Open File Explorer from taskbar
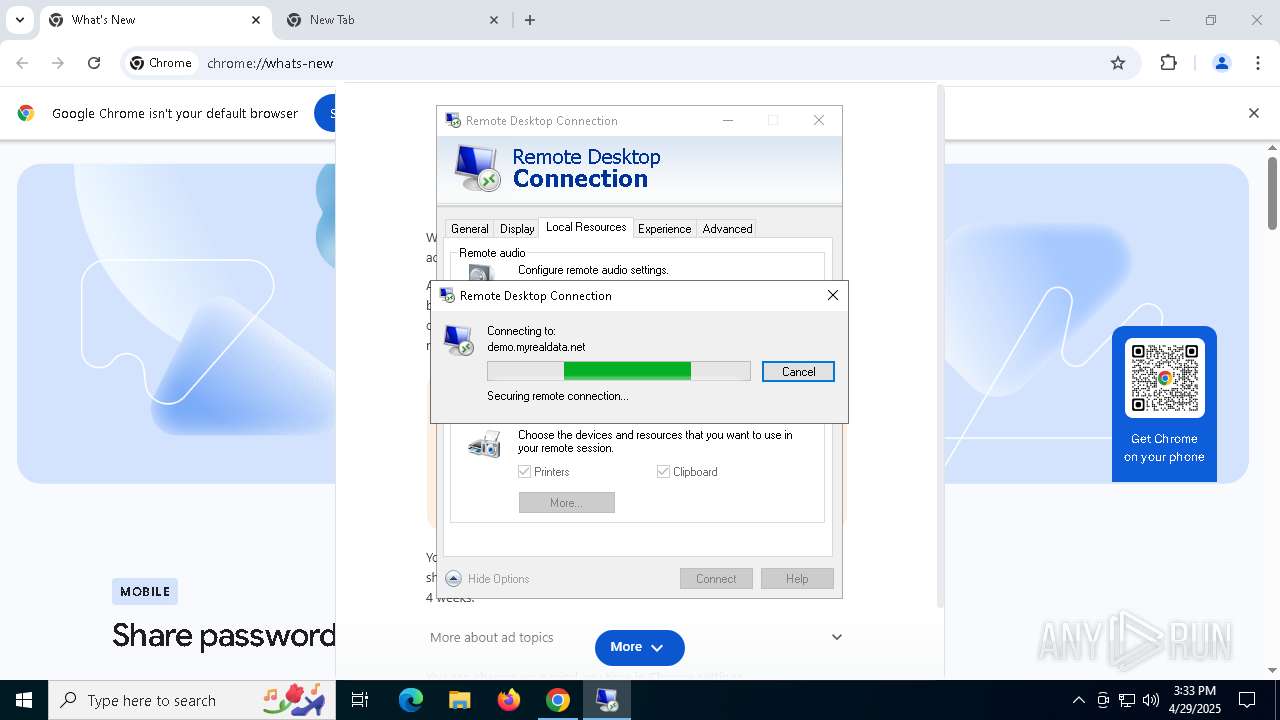1280x720 pixels. pos(459,700)
